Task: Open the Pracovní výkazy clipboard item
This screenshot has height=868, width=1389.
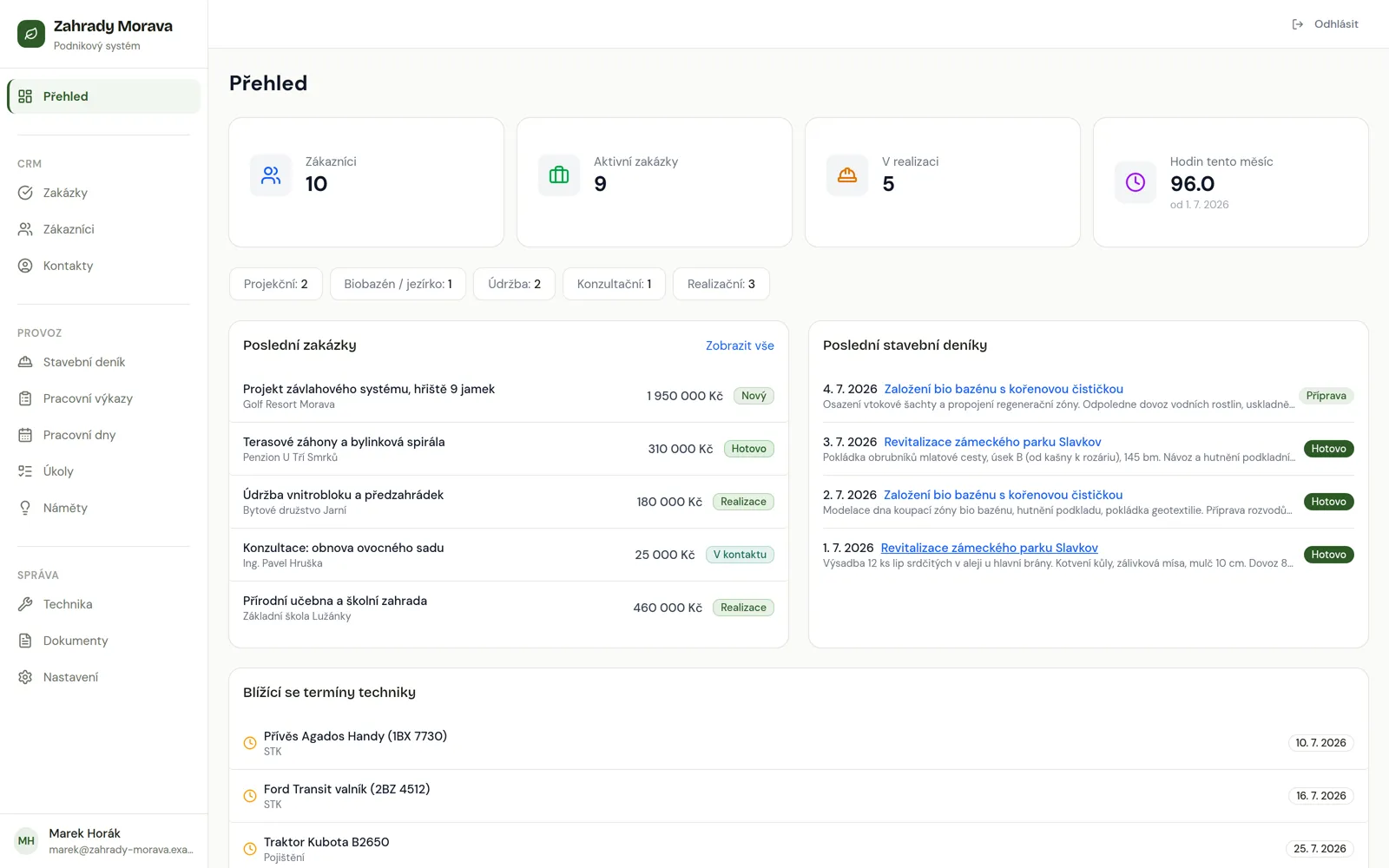Action: [x=103, y=398]
